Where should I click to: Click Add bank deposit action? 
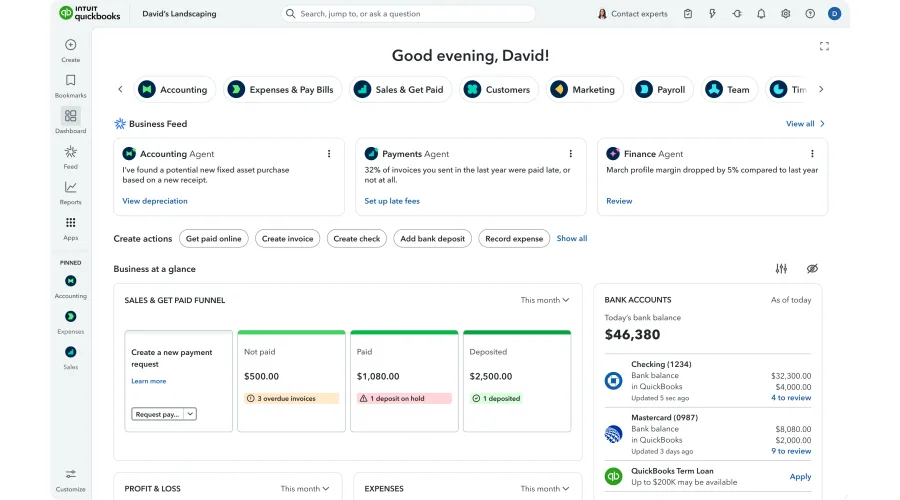click(432, 239)
